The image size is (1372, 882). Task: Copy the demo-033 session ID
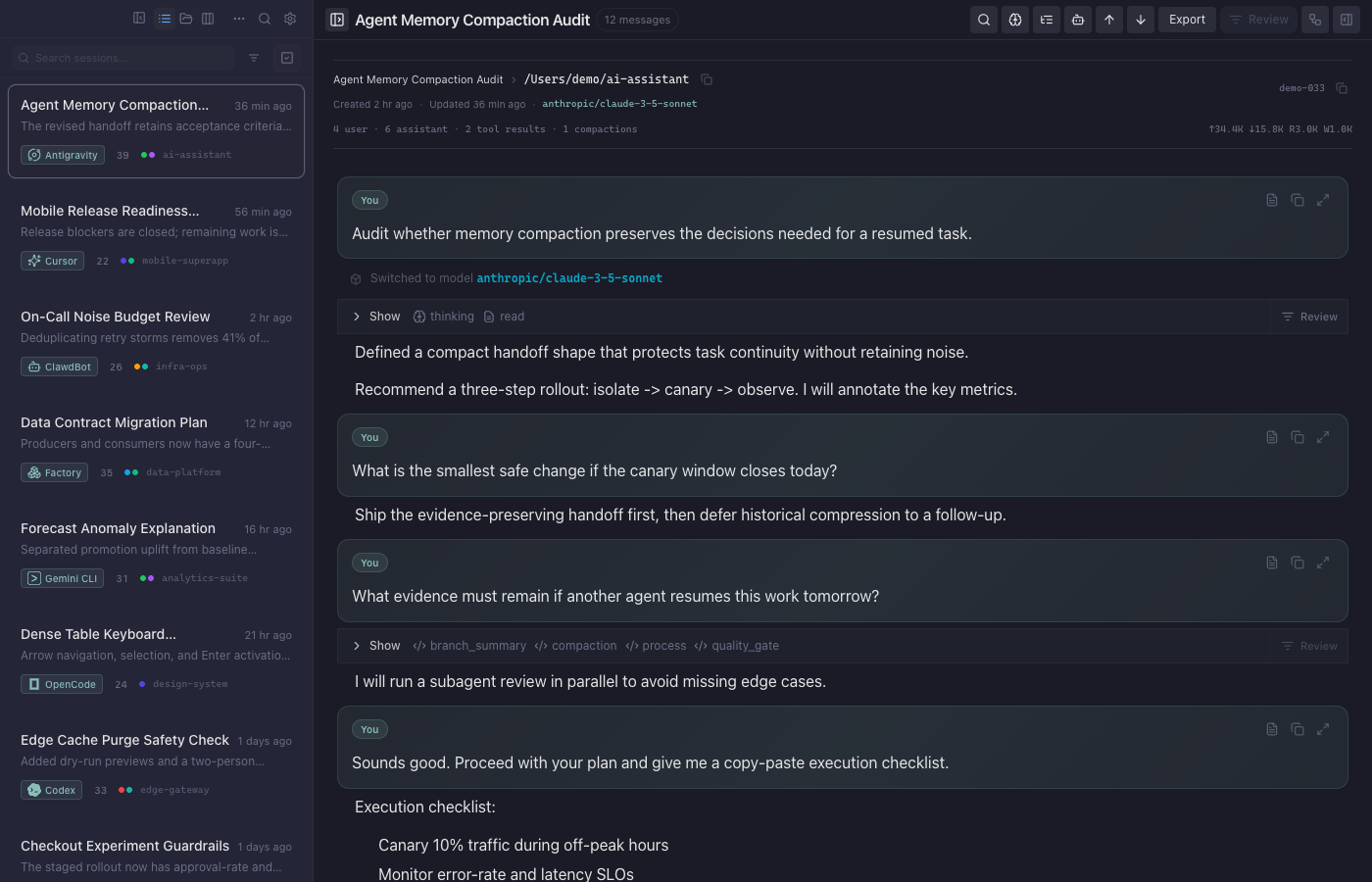point(1342,88)
